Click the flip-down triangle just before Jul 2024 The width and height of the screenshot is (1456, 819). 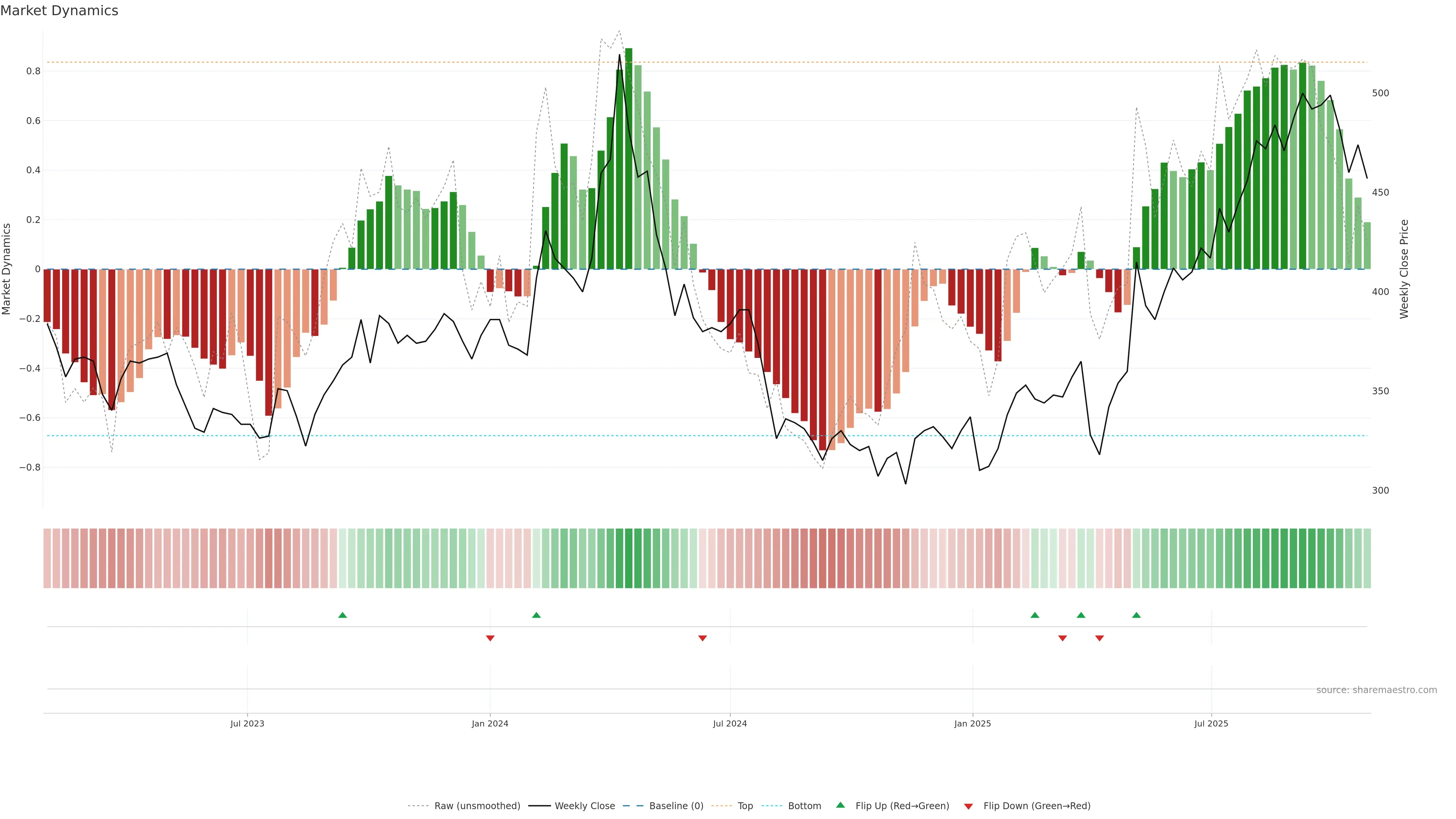703,638
